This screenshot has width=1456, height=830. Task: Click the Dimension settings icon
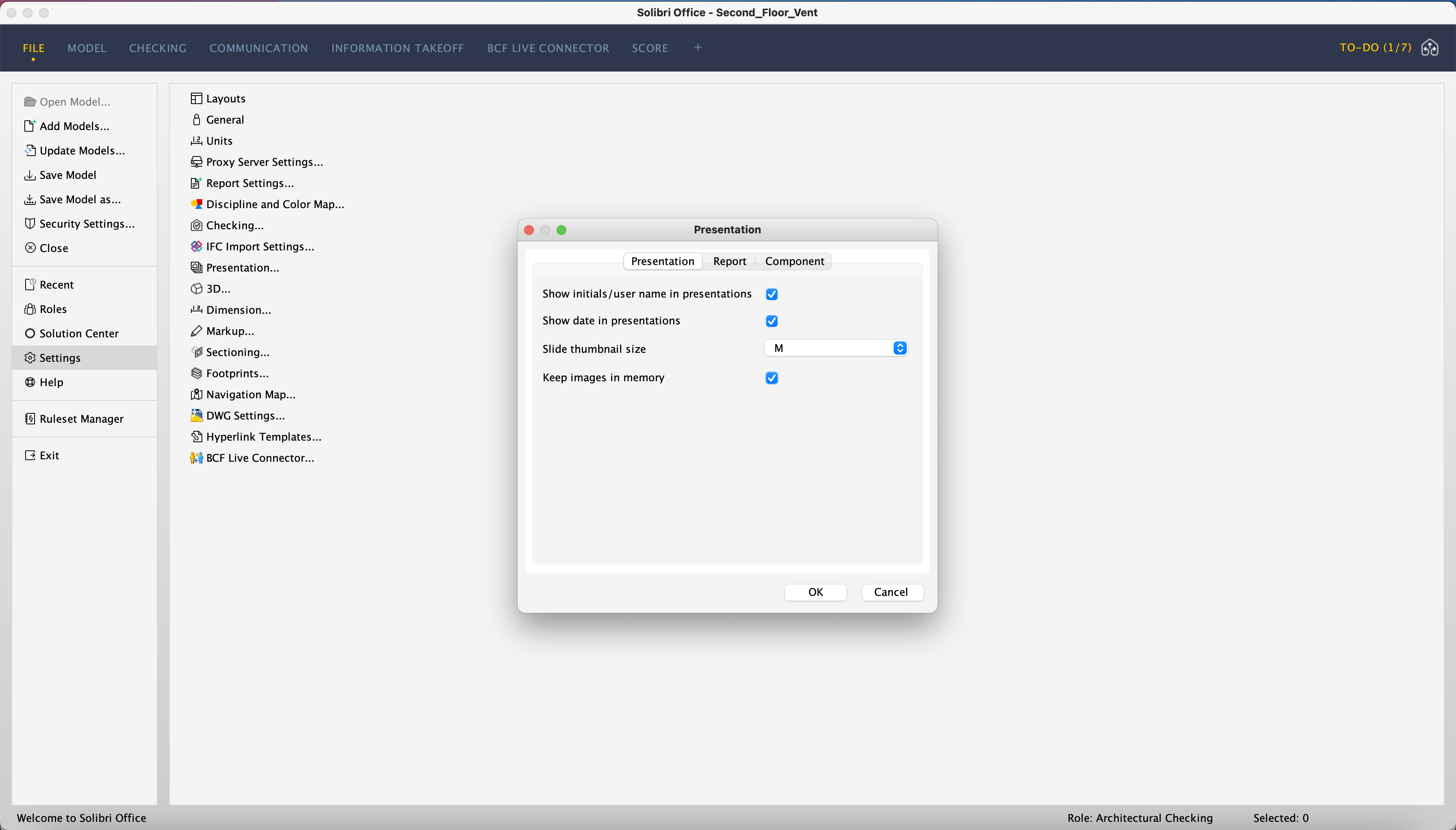196,310
